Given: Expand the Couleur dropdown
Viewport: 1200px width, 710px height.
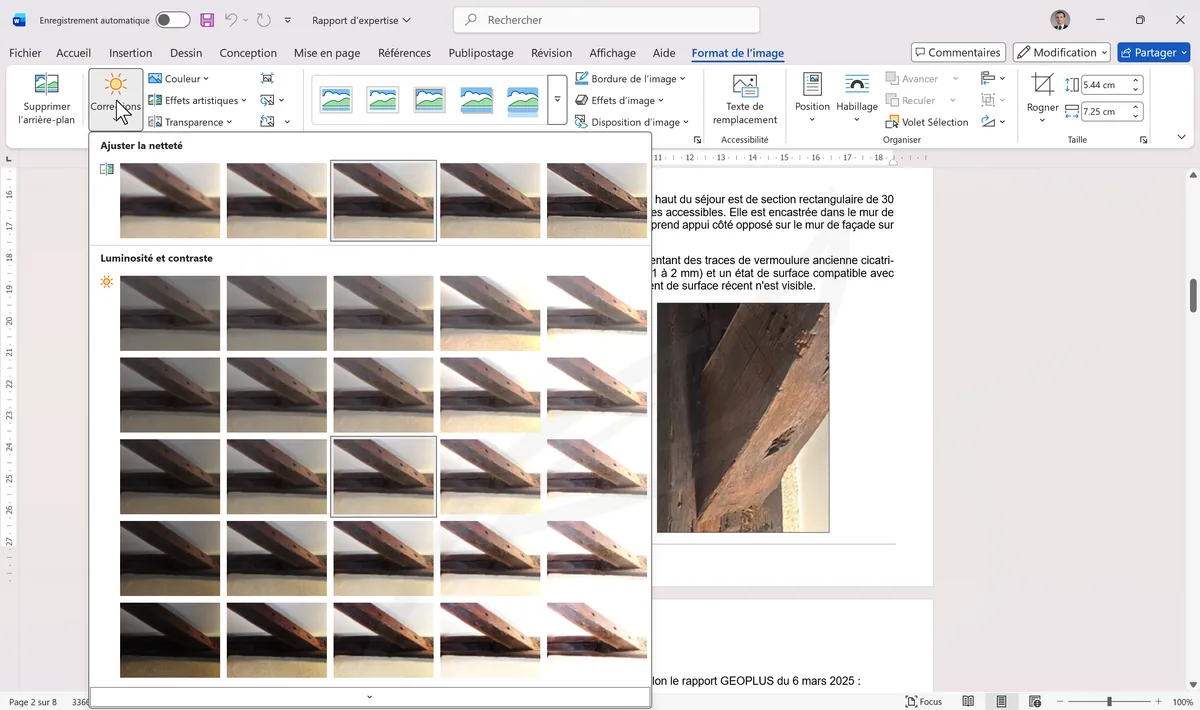Looking at the screenshot, I should tap(179, 78).
